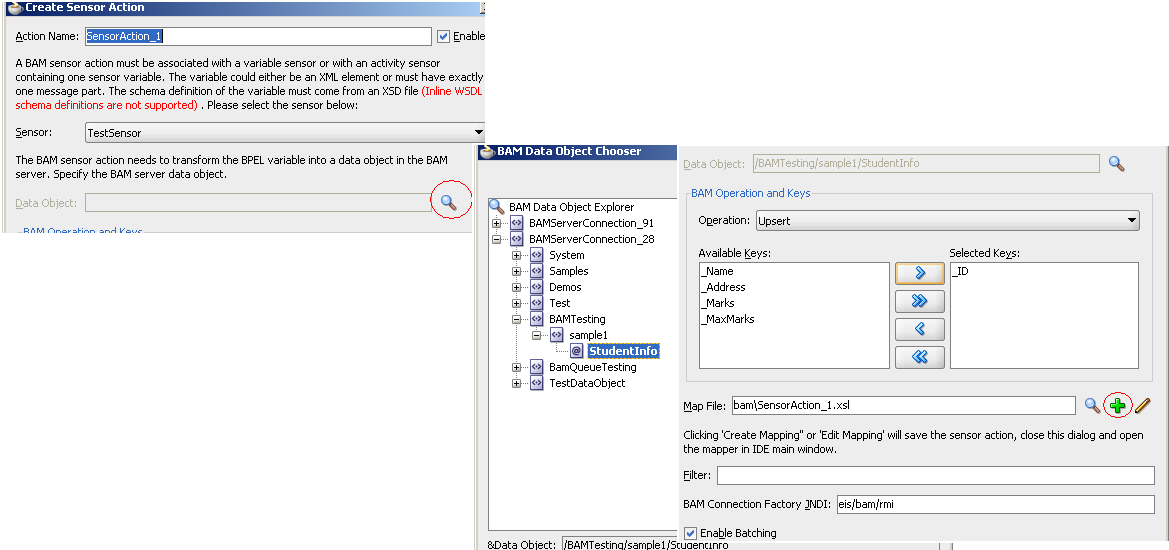This screenshot has height=550, width=1169.
Task: Expand the BamQueueTesting tree node
Action: point(516,367)
